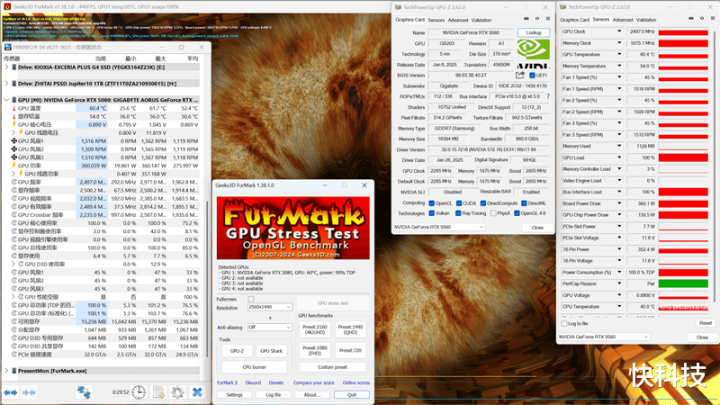720x405 pixels.
Task: Click the GPU-Z Graphics Card screenshot camera icon
Action: pos(526,19)
